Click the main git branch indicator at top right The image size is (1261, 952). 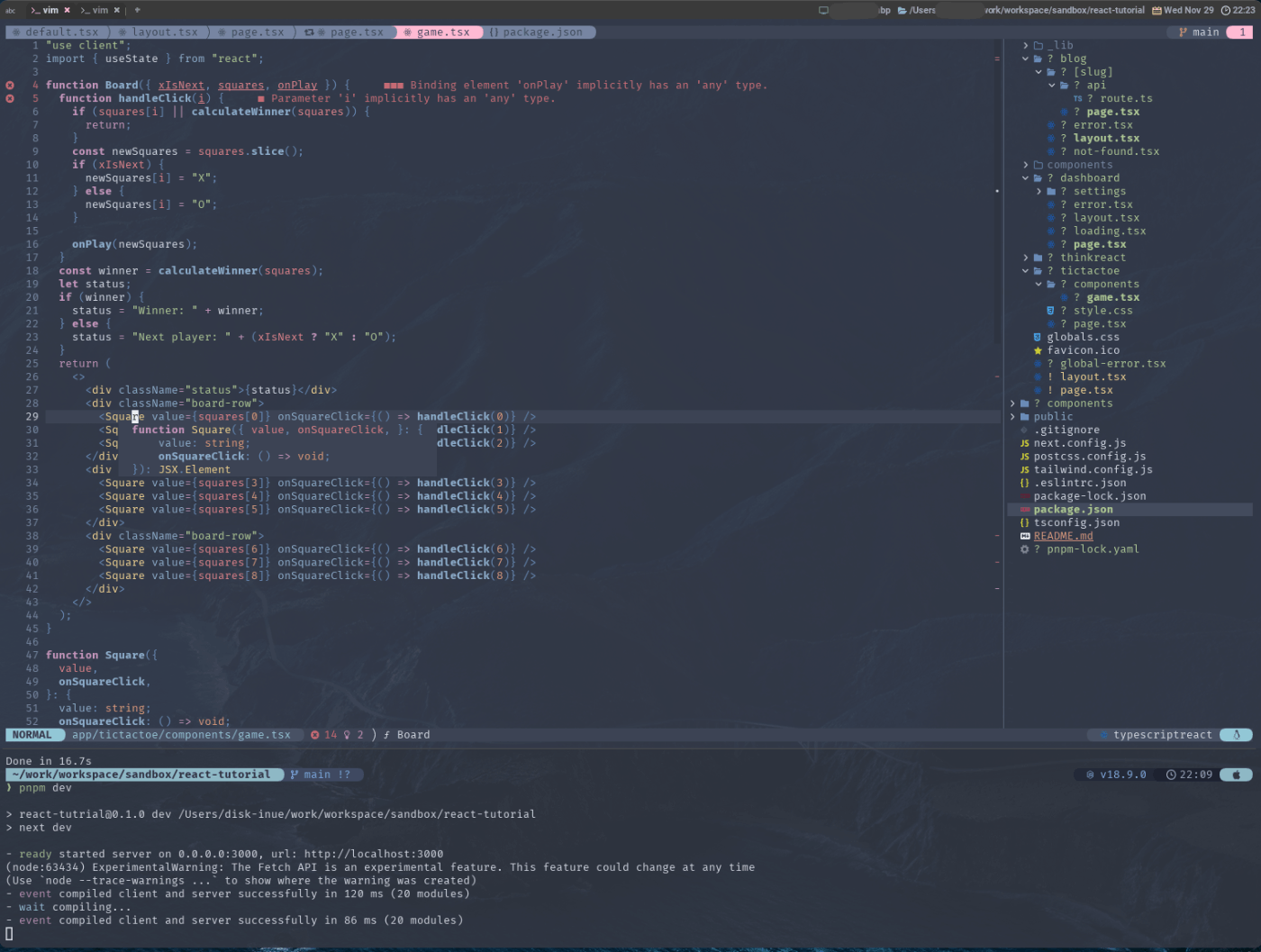pyautogui.click(x=1199, y=32)
